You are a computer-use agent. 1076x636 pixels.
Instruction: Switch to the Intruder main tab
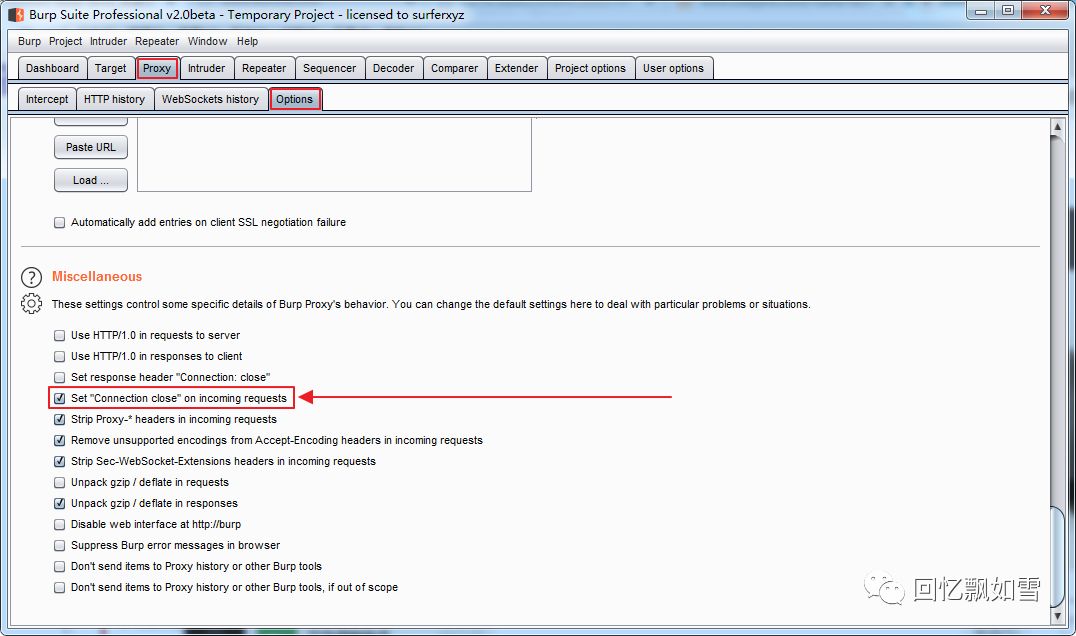click(x=207, y=68)
